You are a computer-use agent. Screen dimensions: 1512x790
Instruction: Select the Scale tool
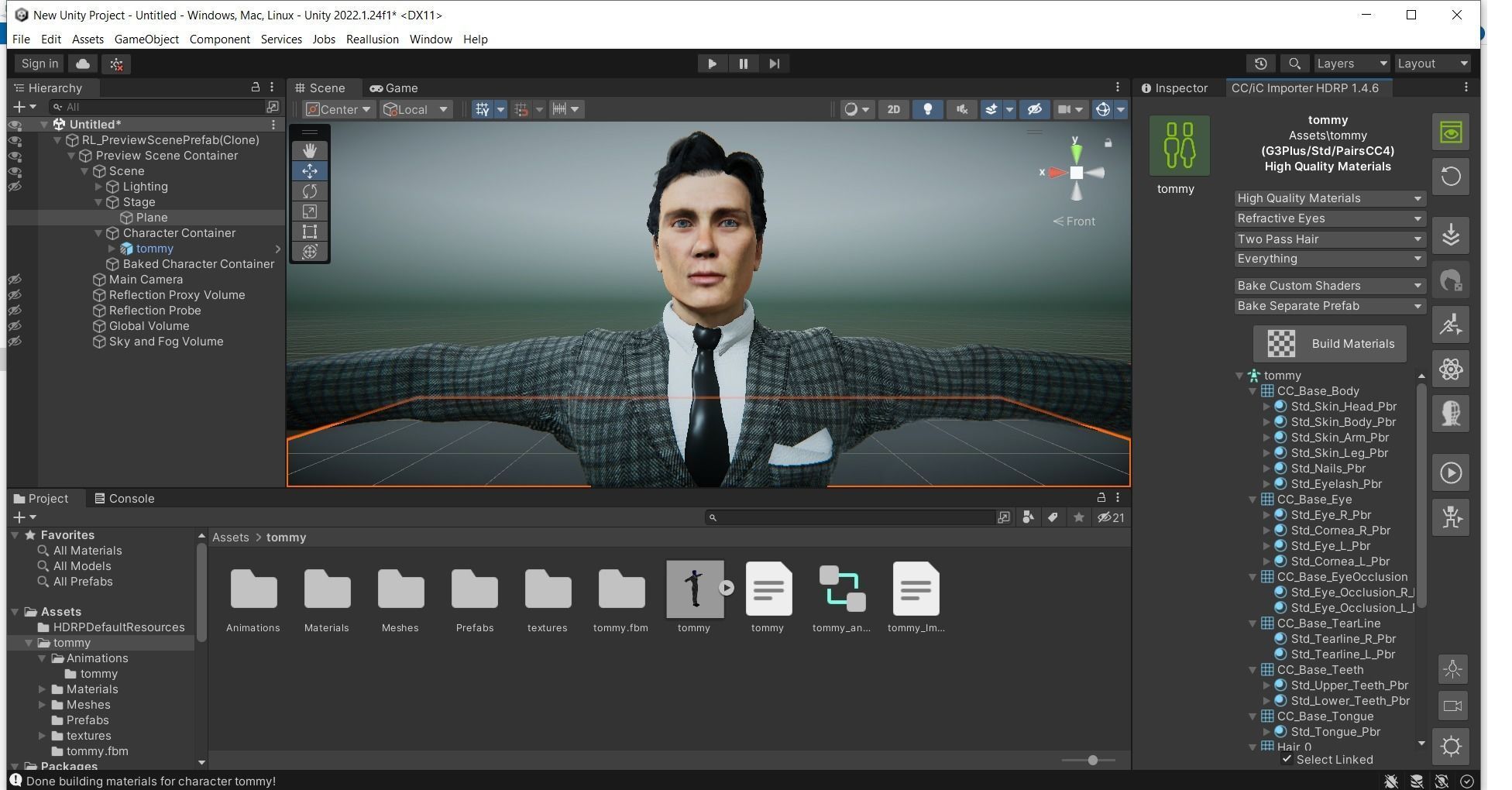coord(310,211)
